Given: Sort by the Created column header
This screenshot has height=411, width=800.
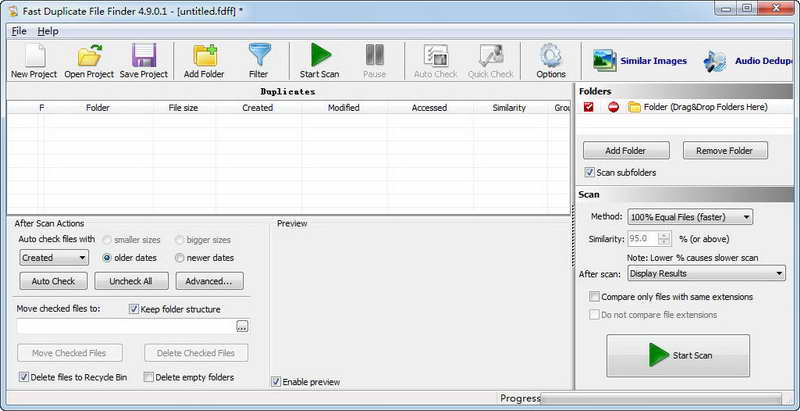Looking at the screenshot, I should click(x=258, y=108).
